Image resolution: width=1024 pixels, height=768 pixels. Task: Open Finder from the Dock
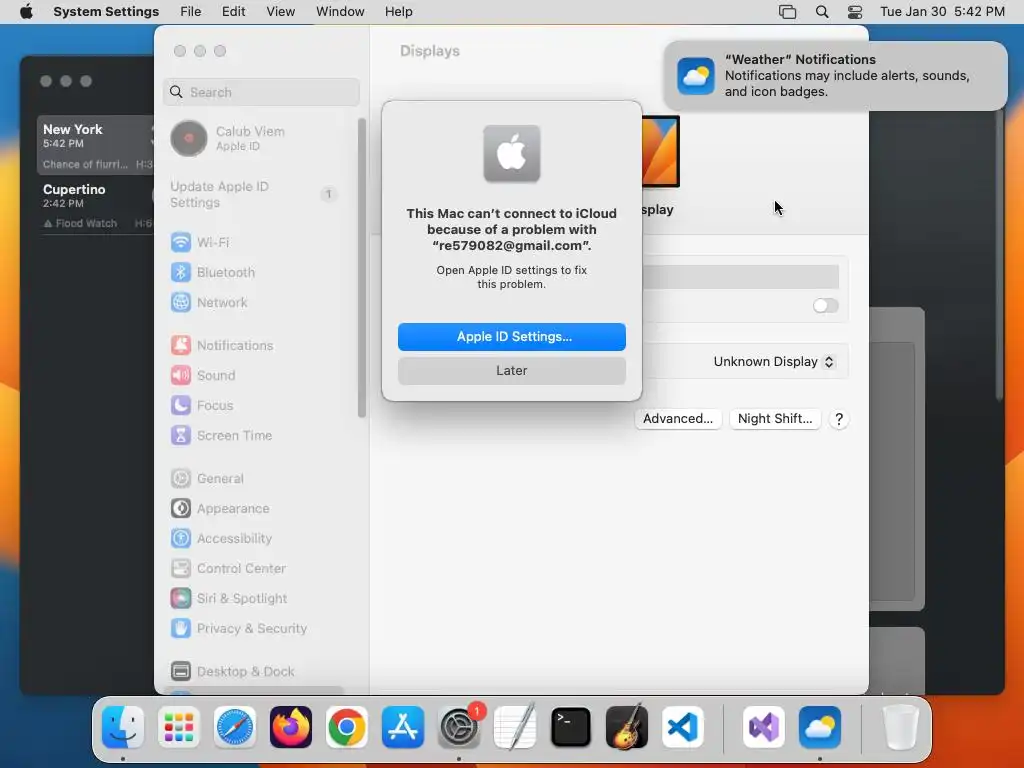(x=123, y=727)
